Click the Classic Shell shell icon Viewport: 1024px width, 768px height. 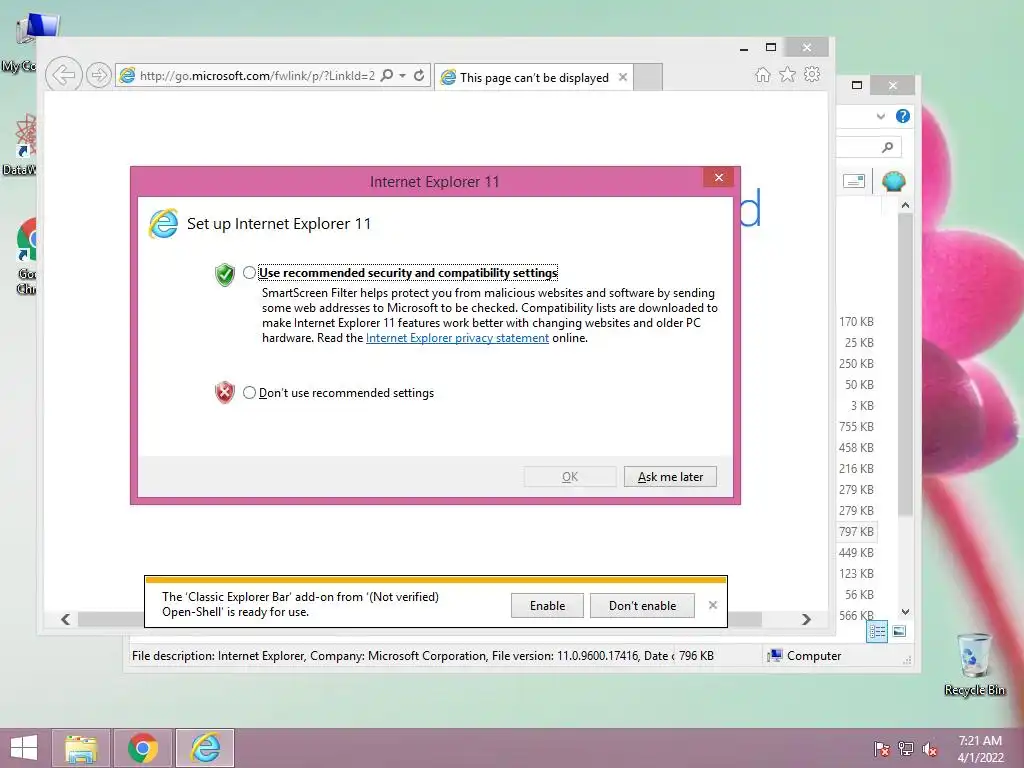[893, 181]
